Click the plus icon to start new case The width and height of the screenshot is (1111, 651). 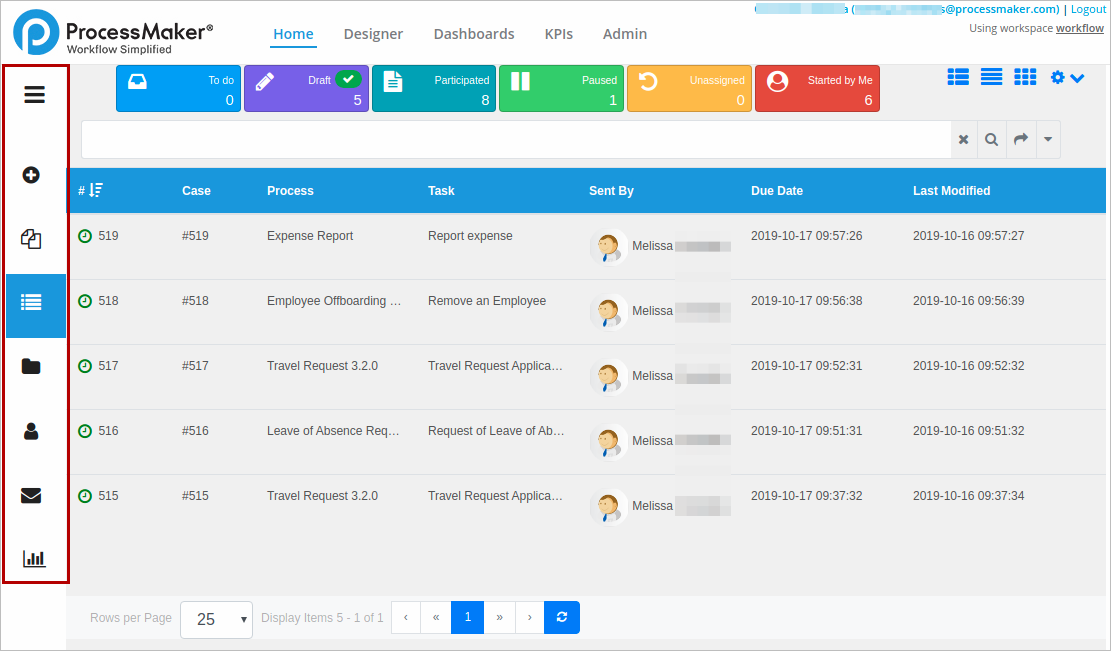[x=31, y=175]
